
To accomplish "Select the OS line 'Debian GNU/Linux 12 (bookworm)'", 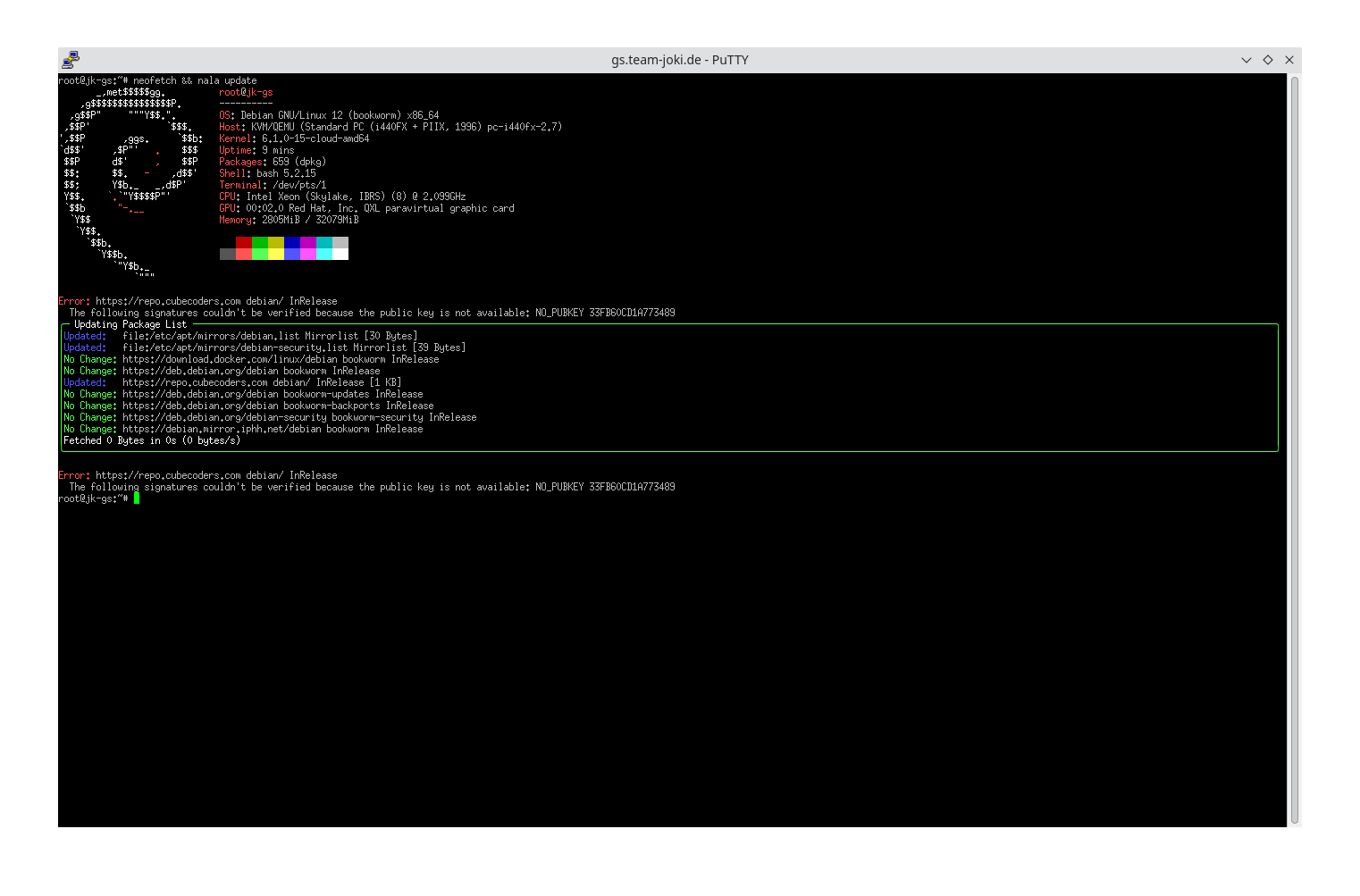I will coord(329,115).
